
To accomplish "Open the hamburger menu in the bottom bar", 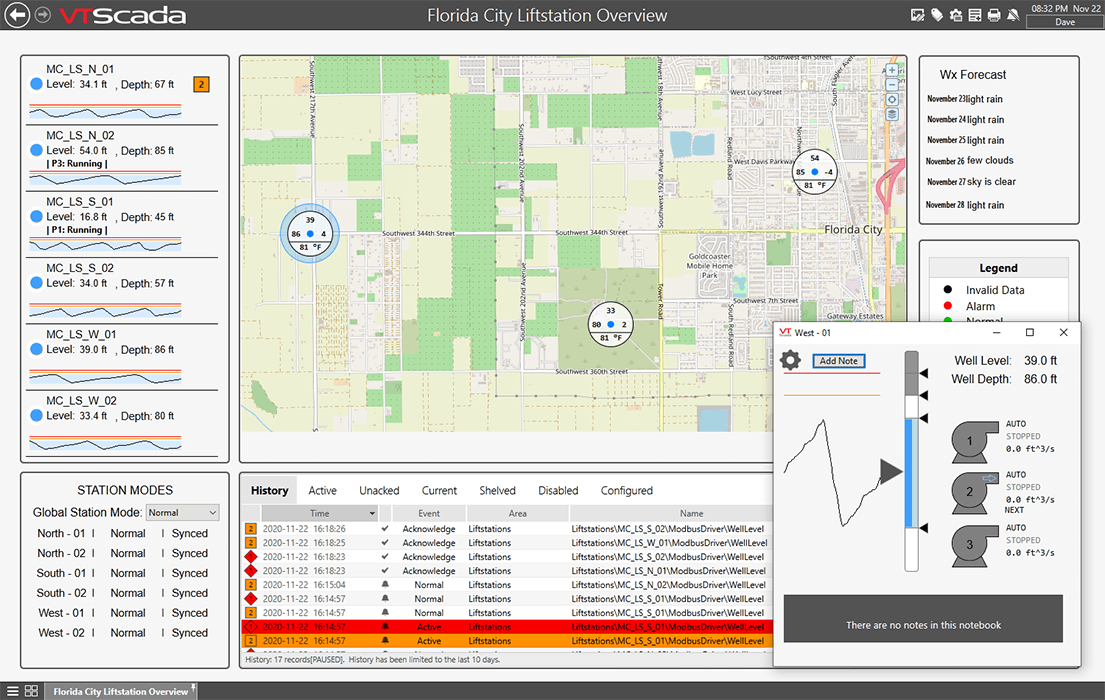I will tap(13, 691).
